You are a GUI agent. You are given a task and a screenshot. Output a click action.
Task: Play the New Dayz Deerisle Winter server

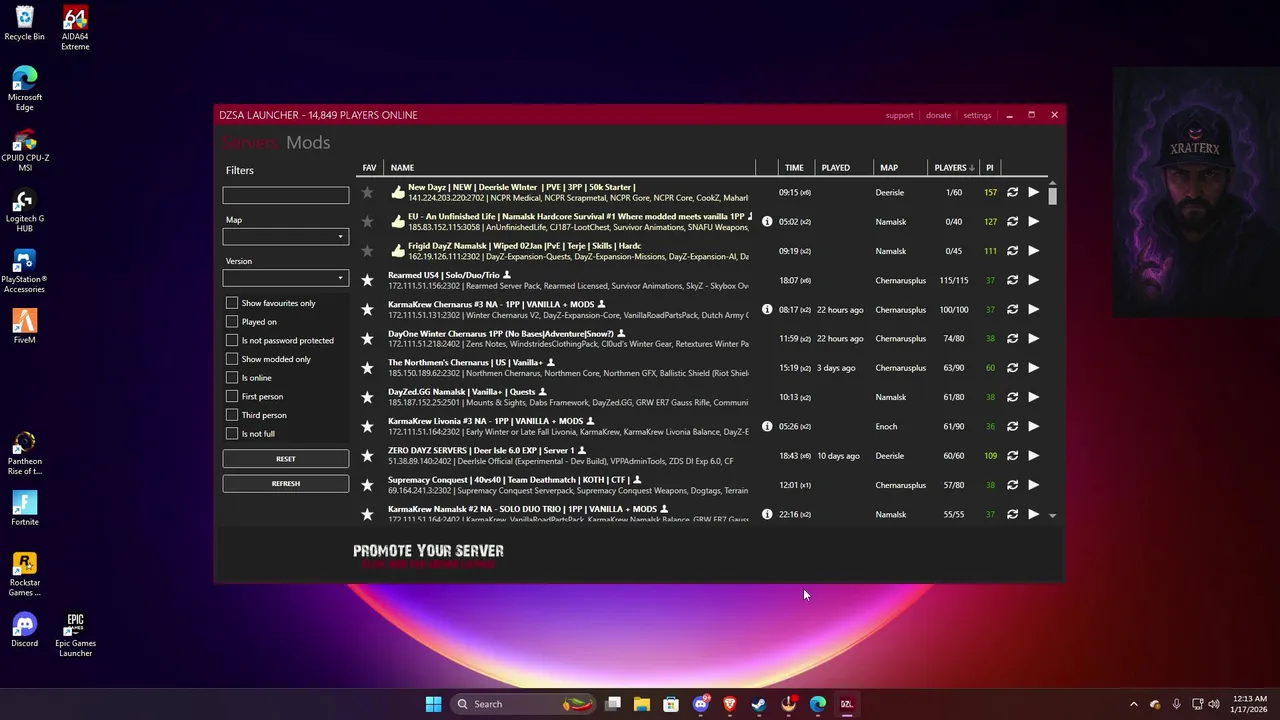click(x=1034, y=192)
